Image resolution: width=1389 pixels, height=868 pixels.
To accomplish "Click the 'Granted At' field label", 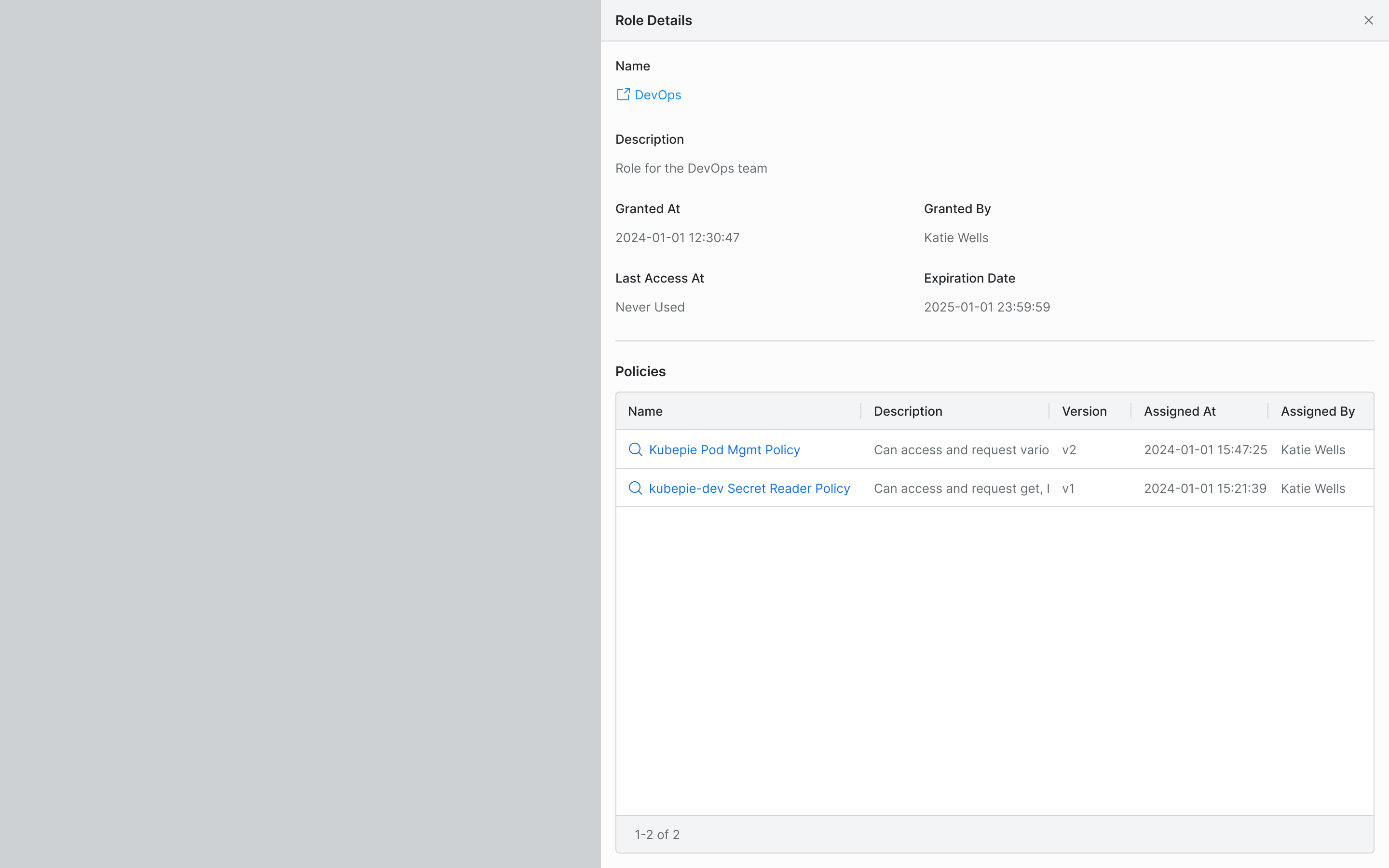I will click(647, 208).
